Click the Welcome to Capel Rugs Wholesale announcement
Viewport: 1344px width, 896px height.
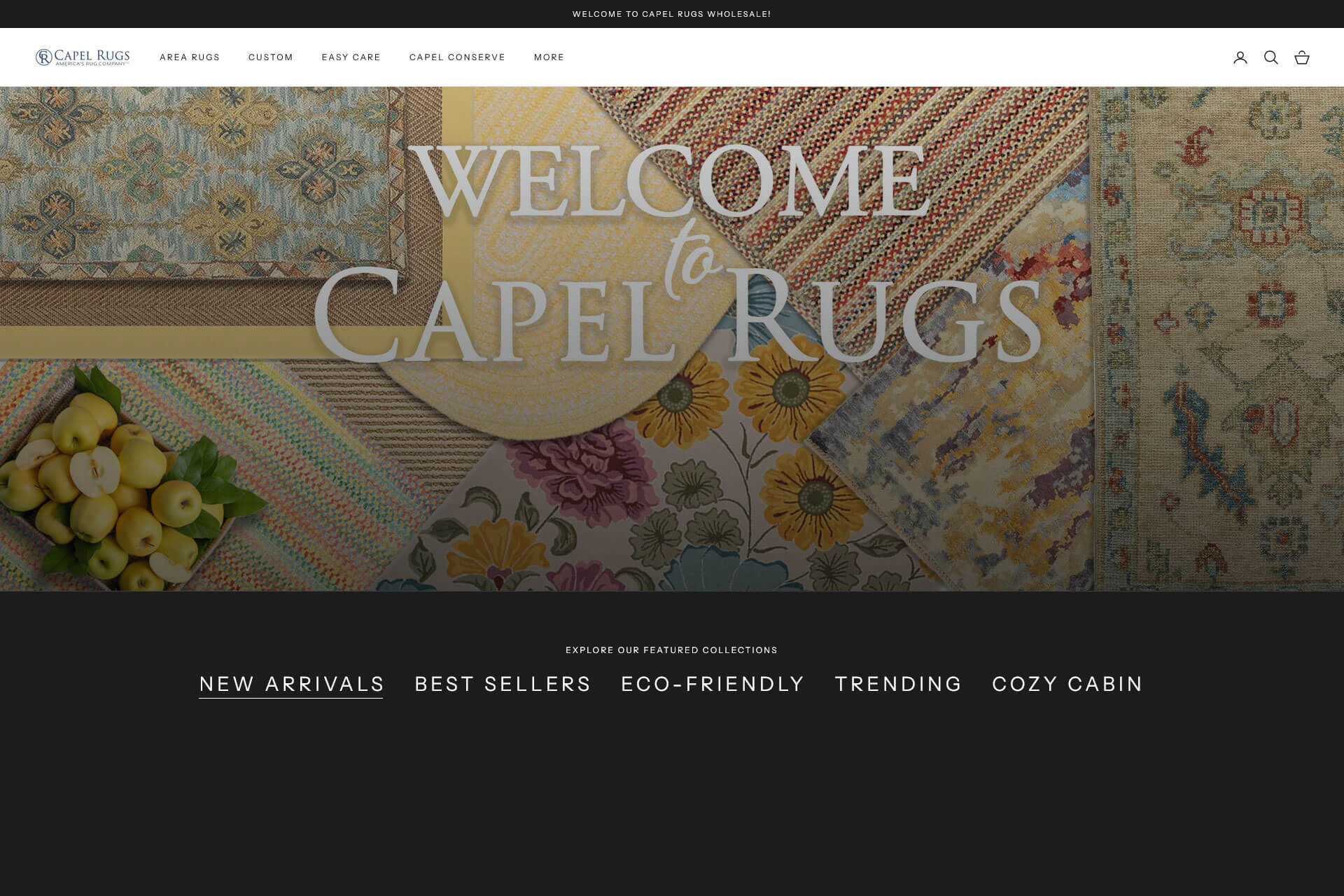[672, 14]
